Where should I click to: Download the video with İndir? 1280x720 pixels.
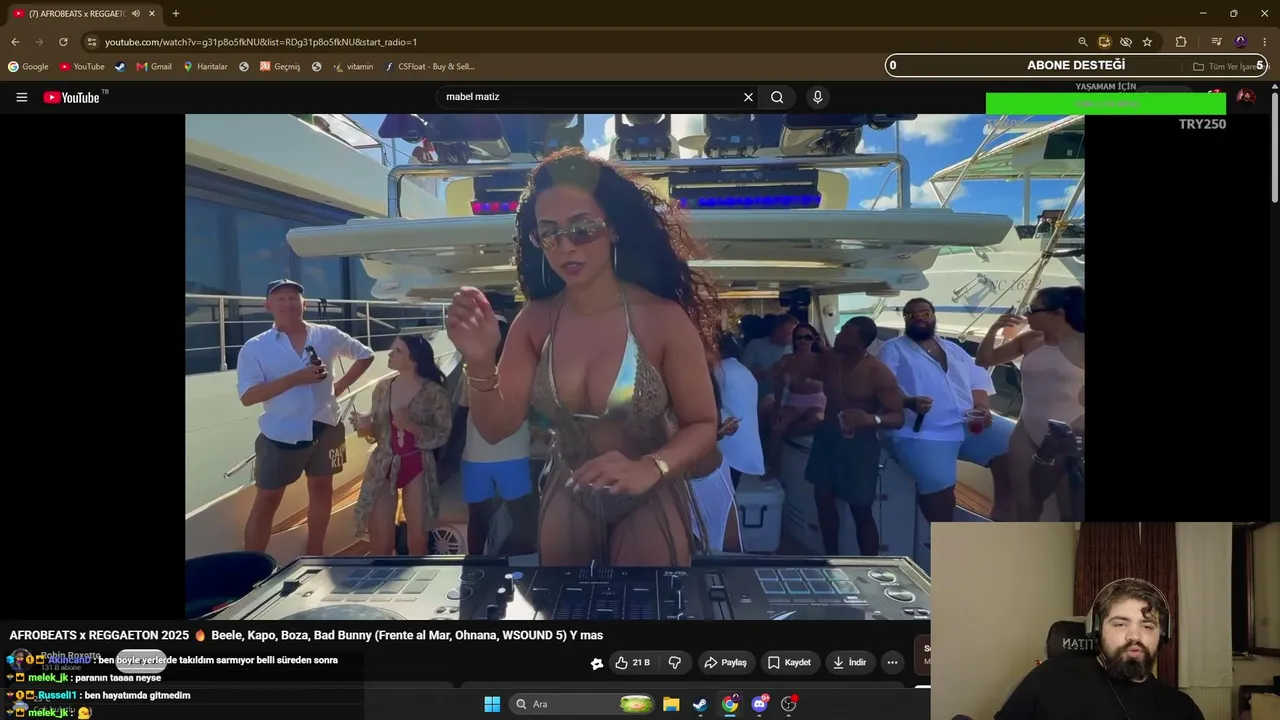848,662
